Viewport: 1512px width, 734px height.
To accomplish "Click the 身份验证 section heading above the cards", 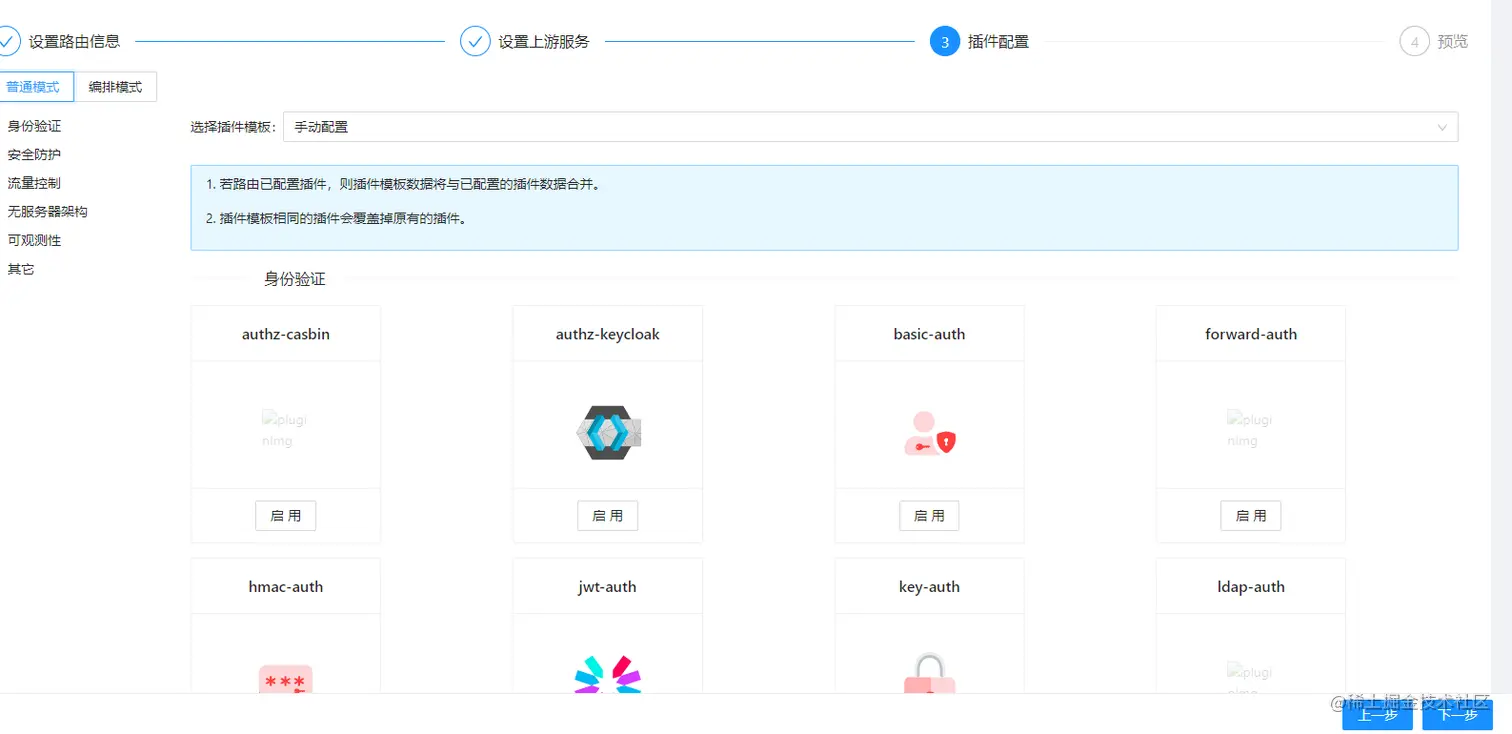I will [x=295, y=279].
